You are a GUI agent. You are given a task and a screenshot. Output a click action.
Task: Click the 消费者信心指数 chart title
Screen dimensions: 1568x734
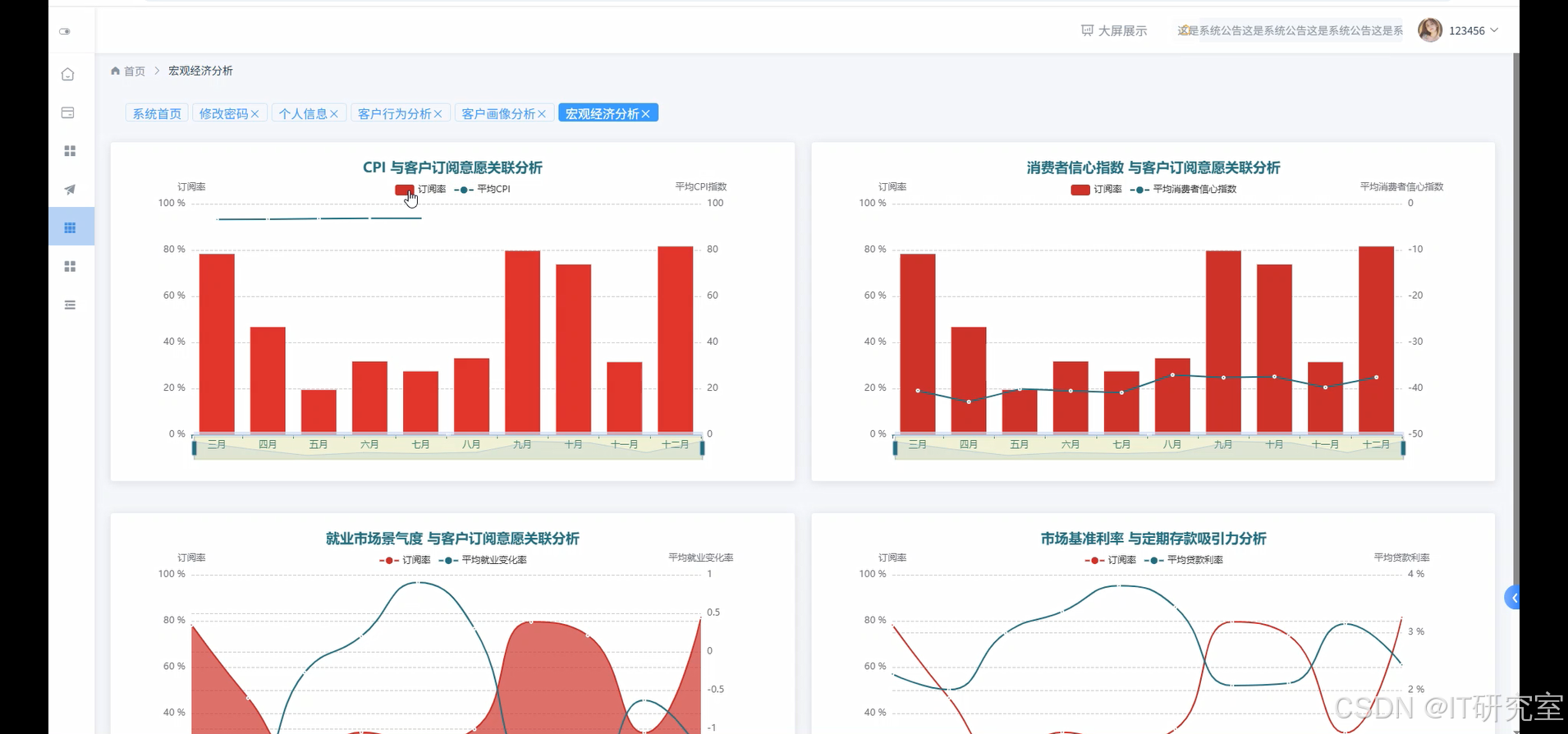point(1153,167)
